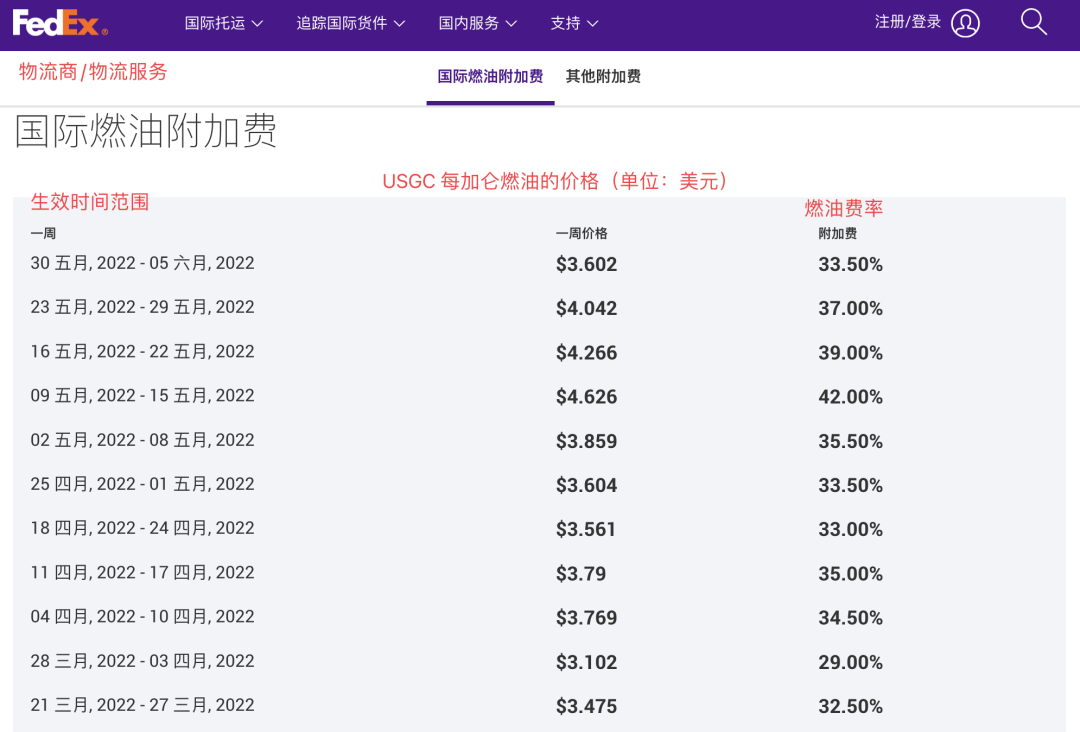Click the 一周 column header

coord(41,233)
